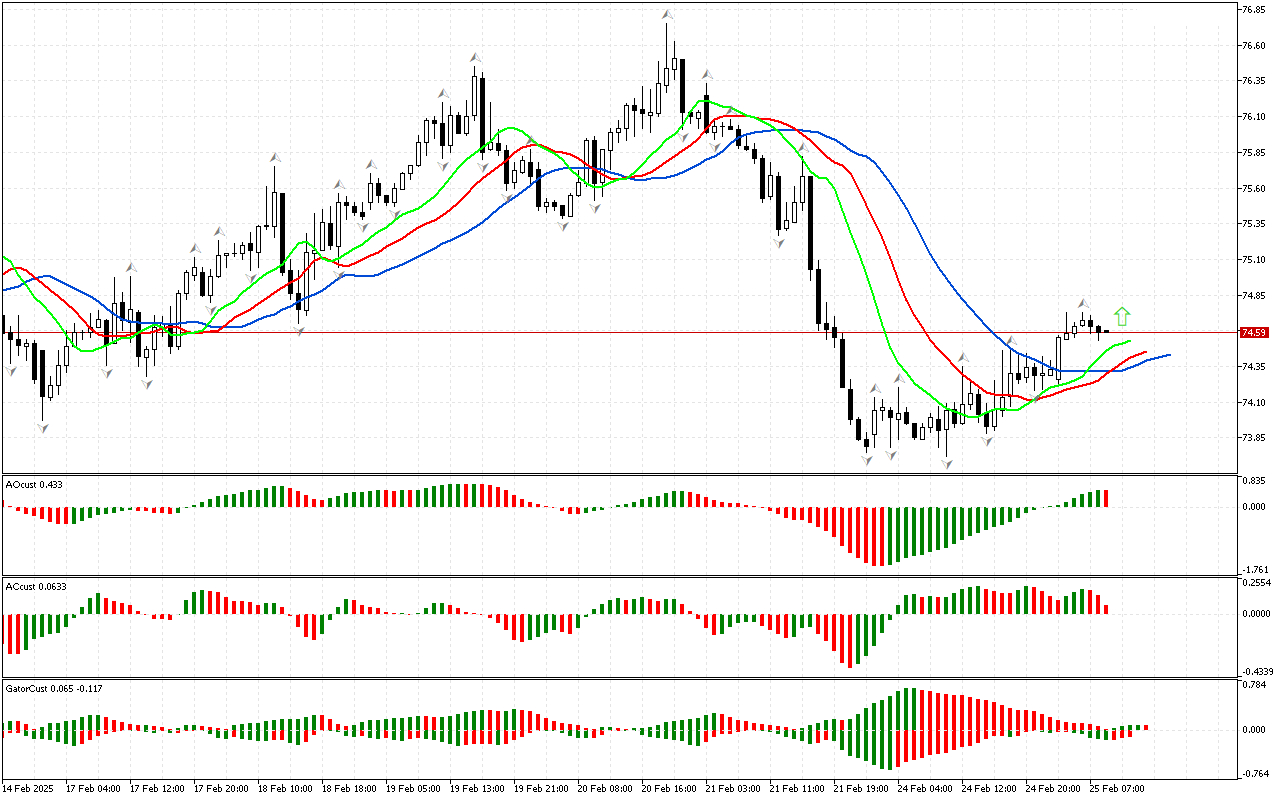
Task: Click the 75.35 price scale label
Action: [x=1254, y=224]
